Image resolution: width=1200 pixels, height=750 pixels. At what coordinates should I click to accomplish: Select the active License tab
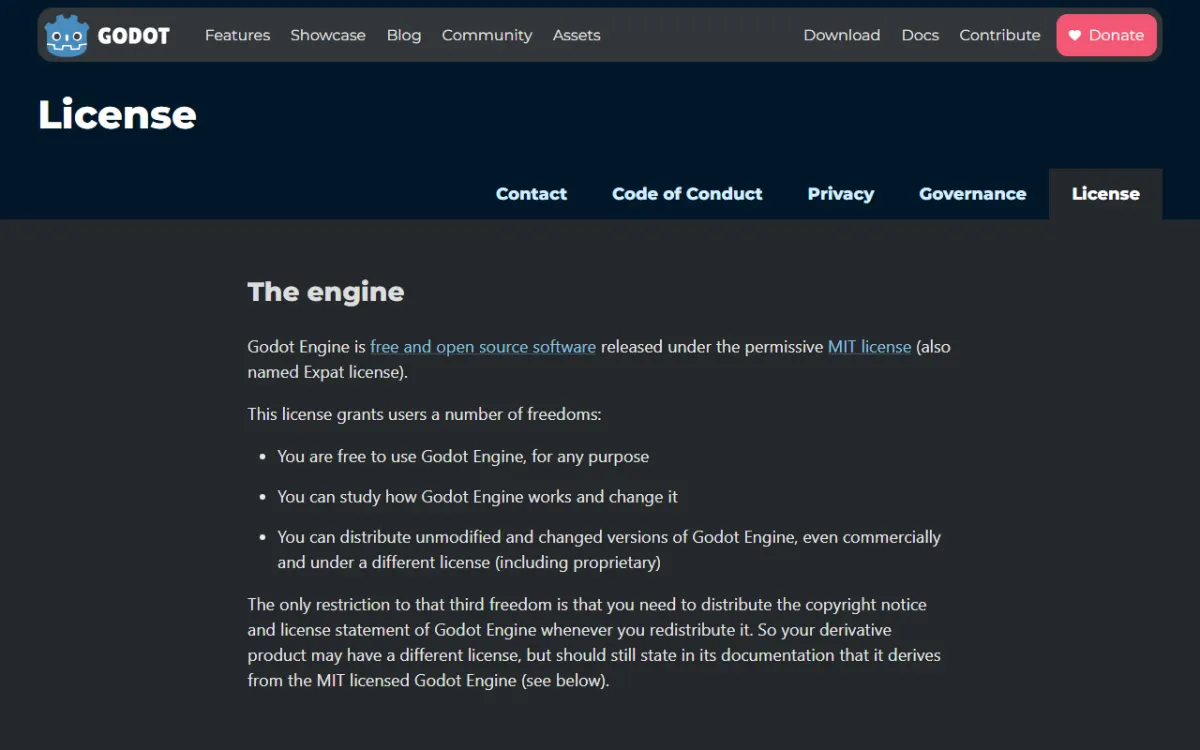tap(1106, 194)
